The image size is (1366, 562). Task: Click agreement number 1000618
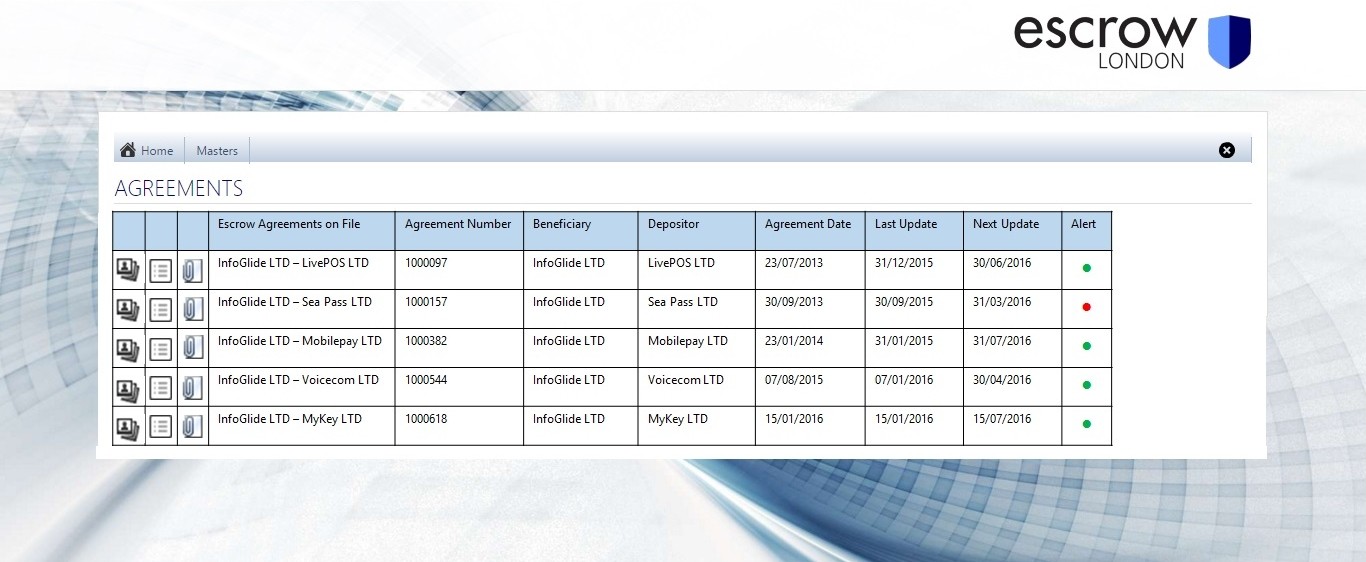(427, 419)
